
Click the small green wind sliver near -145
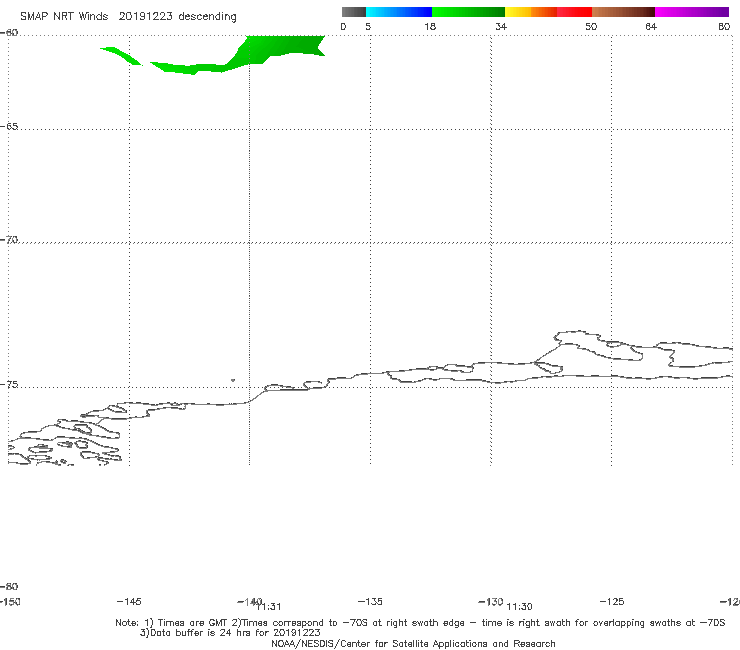[121, 56]
